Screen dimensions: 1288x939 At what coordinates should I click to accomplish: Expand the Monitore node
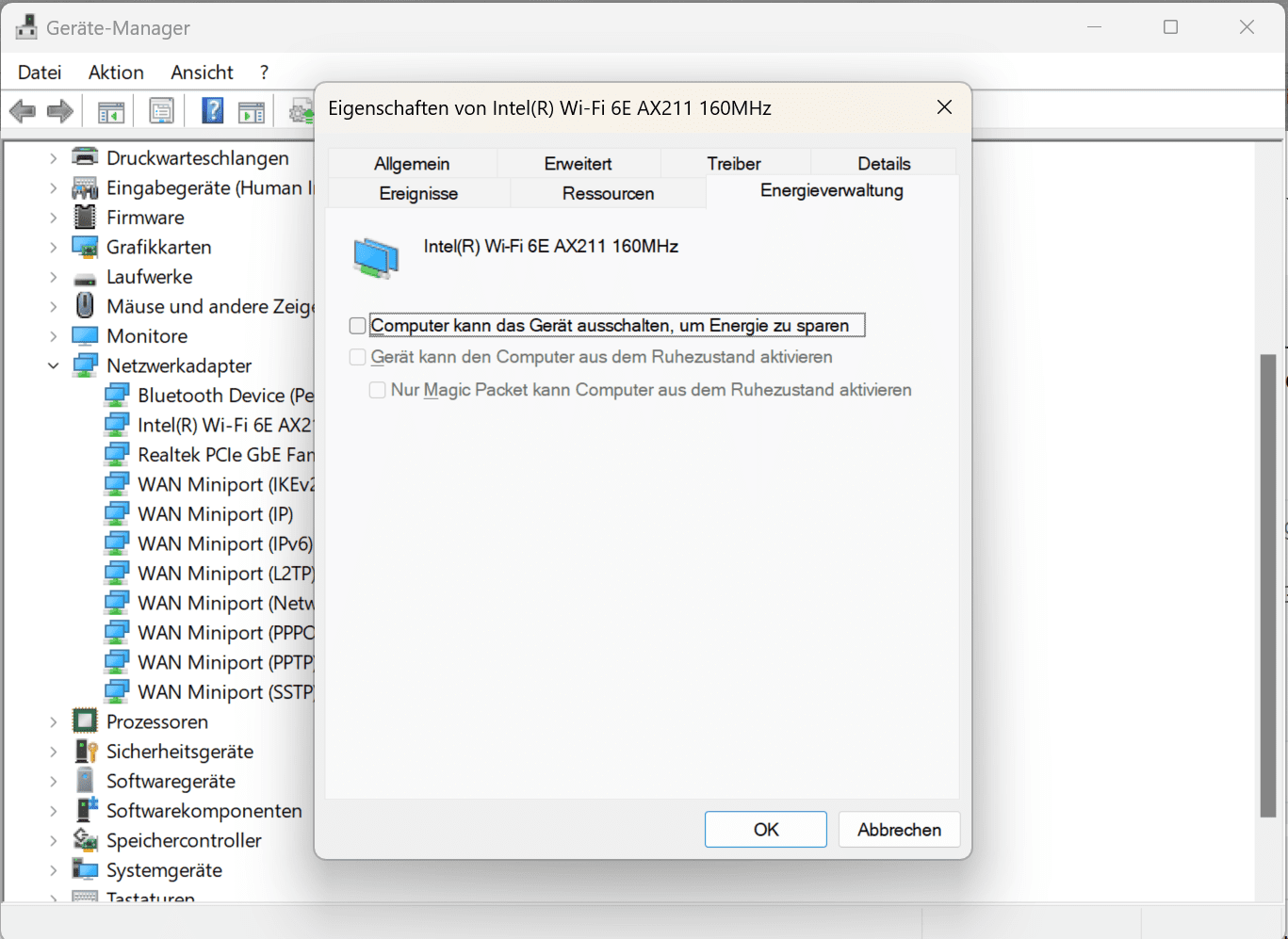pos(53,336)
